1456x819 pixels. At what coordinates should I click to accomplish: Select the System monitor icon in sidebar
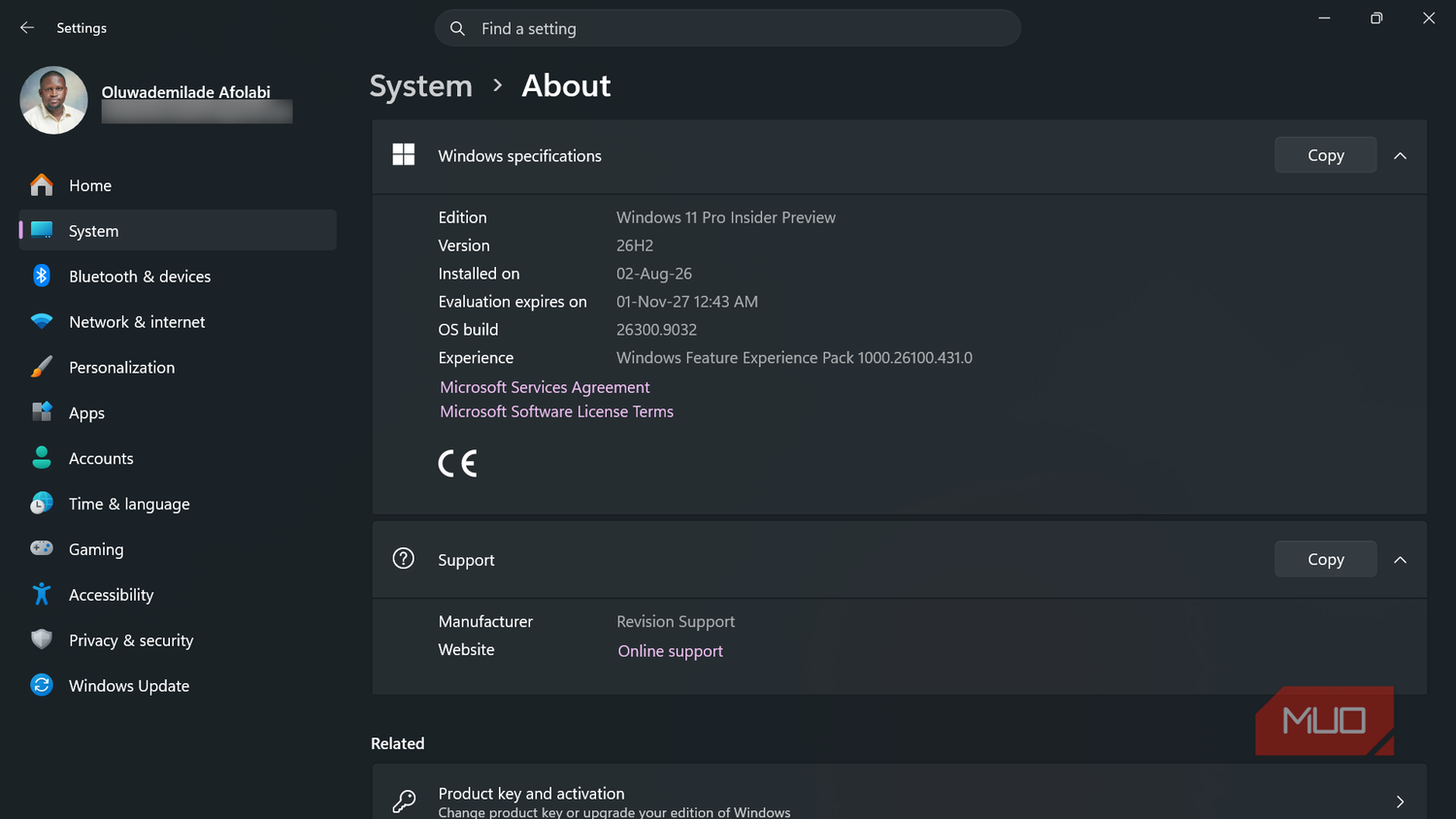42,230
